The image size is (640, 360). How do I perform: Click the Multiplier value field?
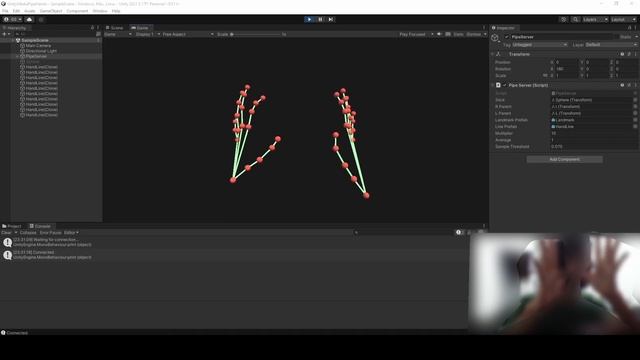[x=594, y=133]
